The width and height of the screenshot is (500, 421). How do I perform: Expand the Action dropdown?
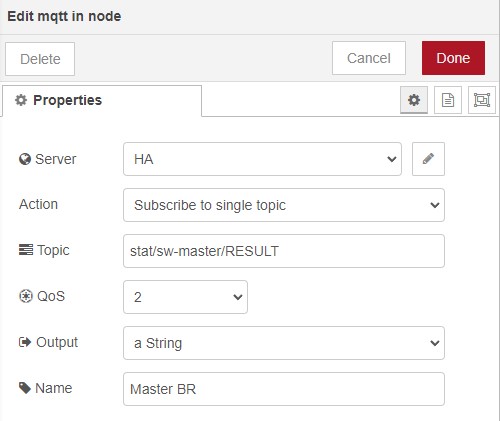tap(284, 205)
